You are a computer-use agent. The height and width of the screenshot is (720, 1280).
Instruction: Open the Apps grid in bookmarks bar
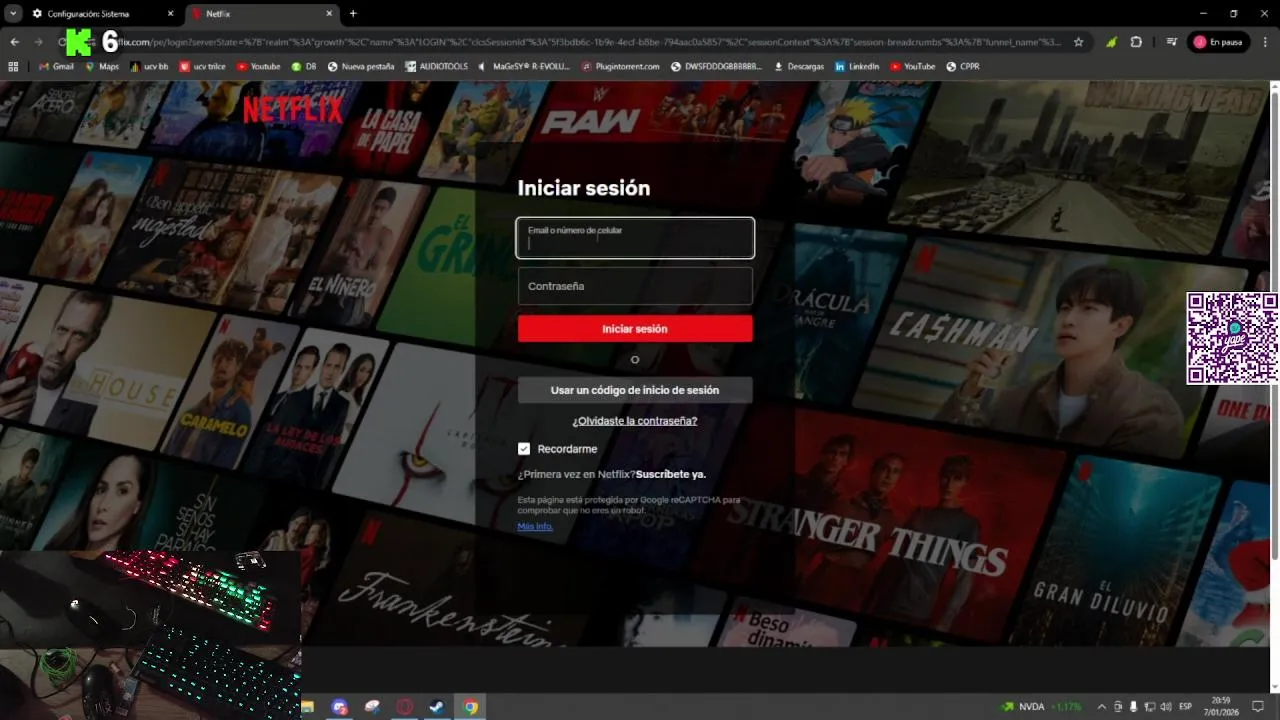click(13, 67)
